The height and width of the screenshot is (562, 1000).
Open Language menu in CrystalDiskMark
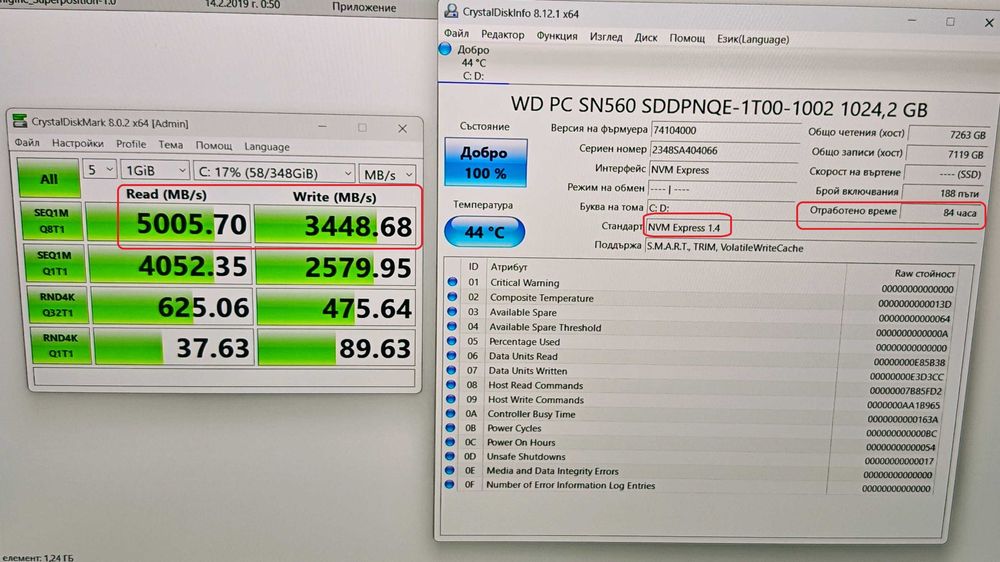(267, 146)
